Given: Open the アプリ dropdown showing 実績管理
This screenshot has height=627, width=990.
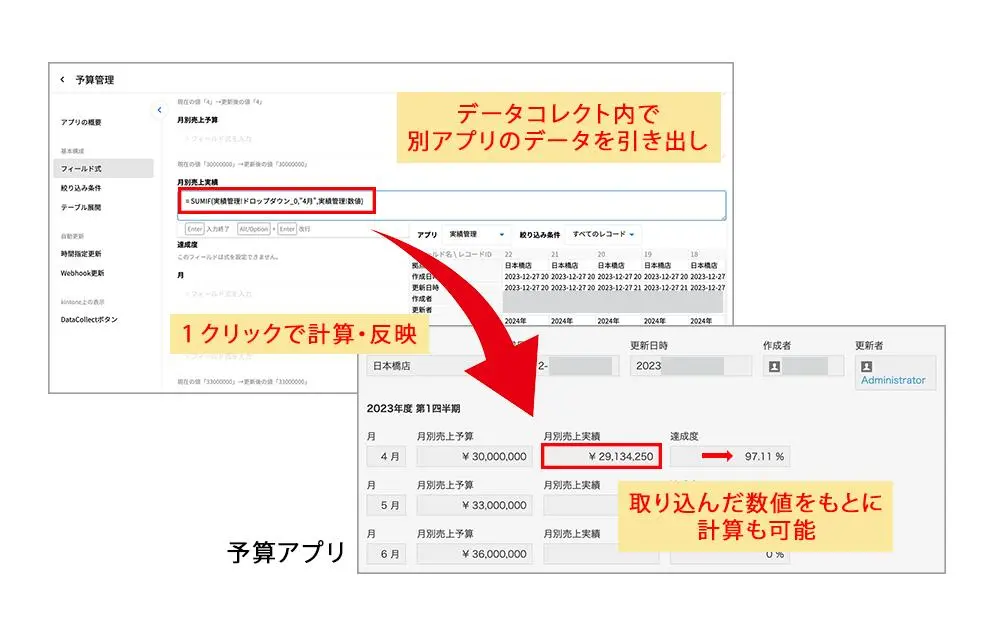Looking at the screenshot, I should [478, 233].
